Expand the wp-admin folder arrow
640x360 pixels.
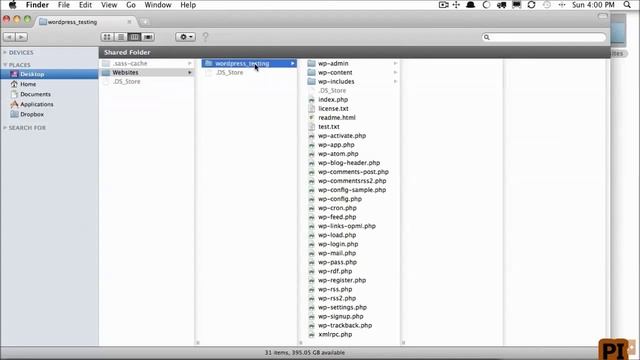coord(395,64)
